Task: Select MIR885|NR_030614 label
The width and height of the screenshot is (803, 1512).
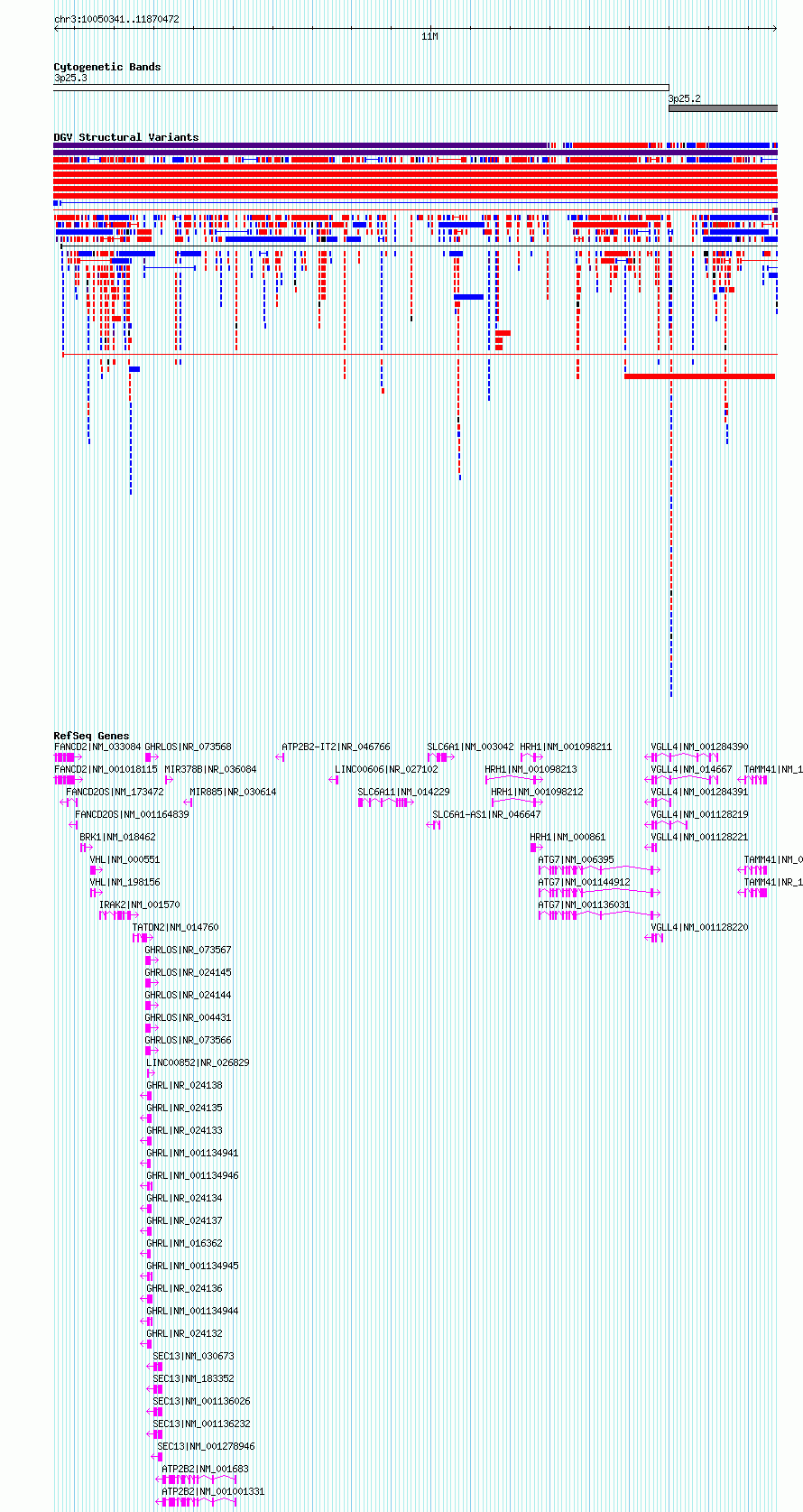Action: click(x=234, y=792)
